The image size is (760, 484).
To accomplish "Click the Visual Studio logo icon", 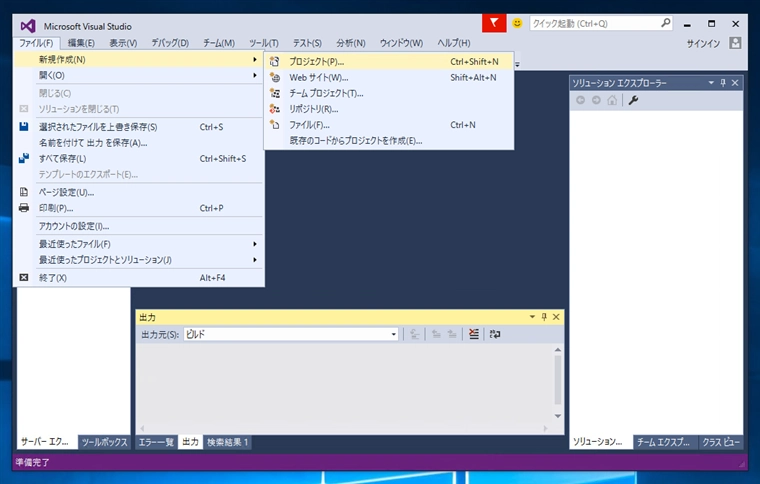I will pos(28,26).
